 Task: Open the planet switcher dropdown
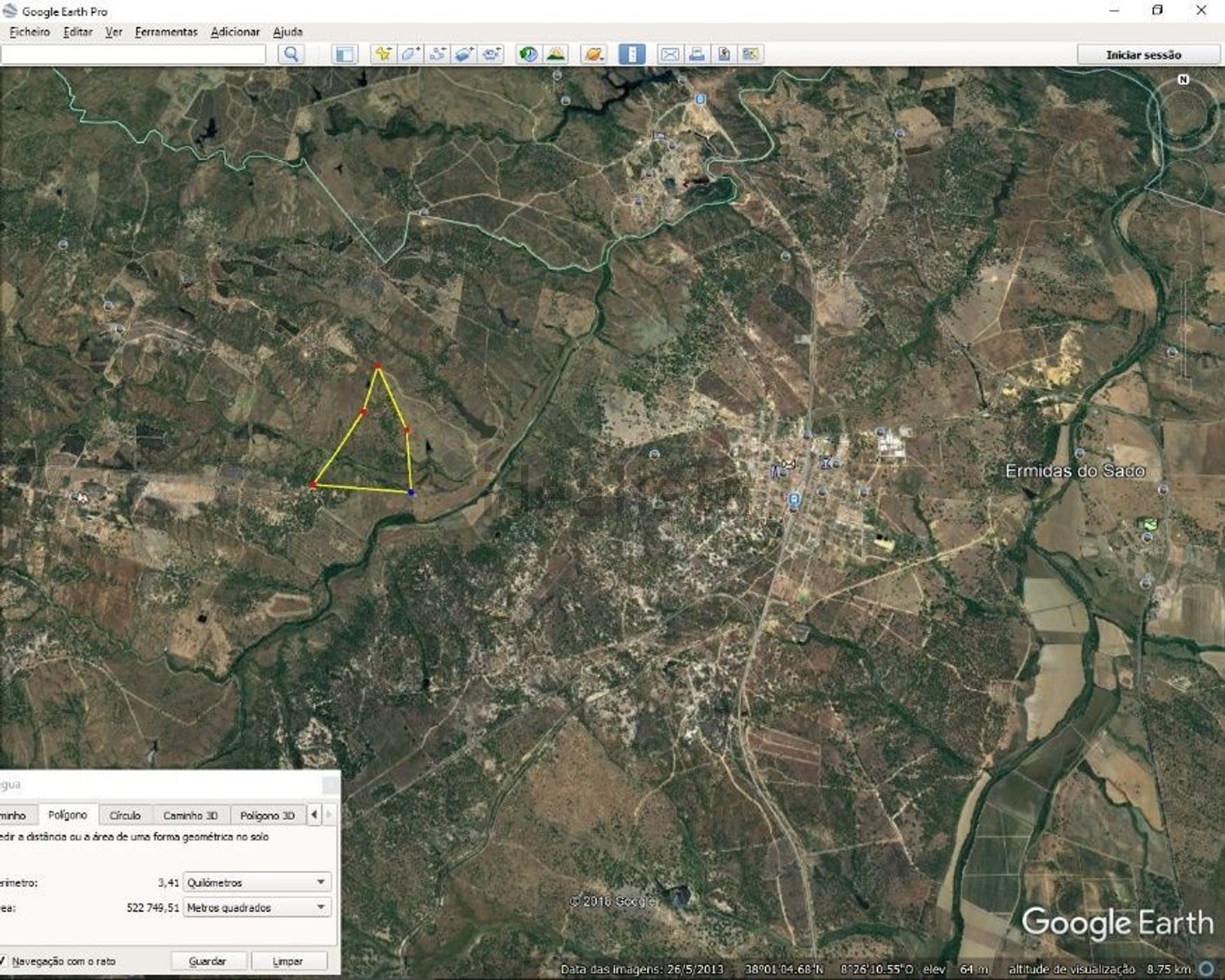594,55
